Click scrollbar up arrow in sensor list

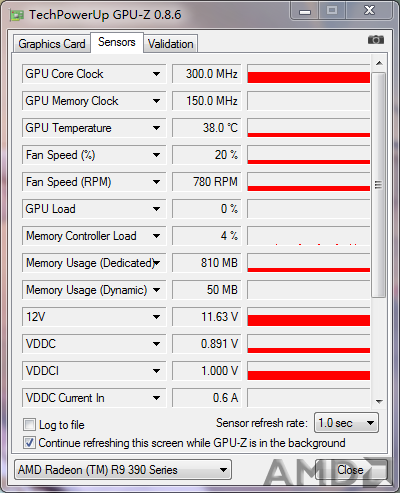point(379,63)
